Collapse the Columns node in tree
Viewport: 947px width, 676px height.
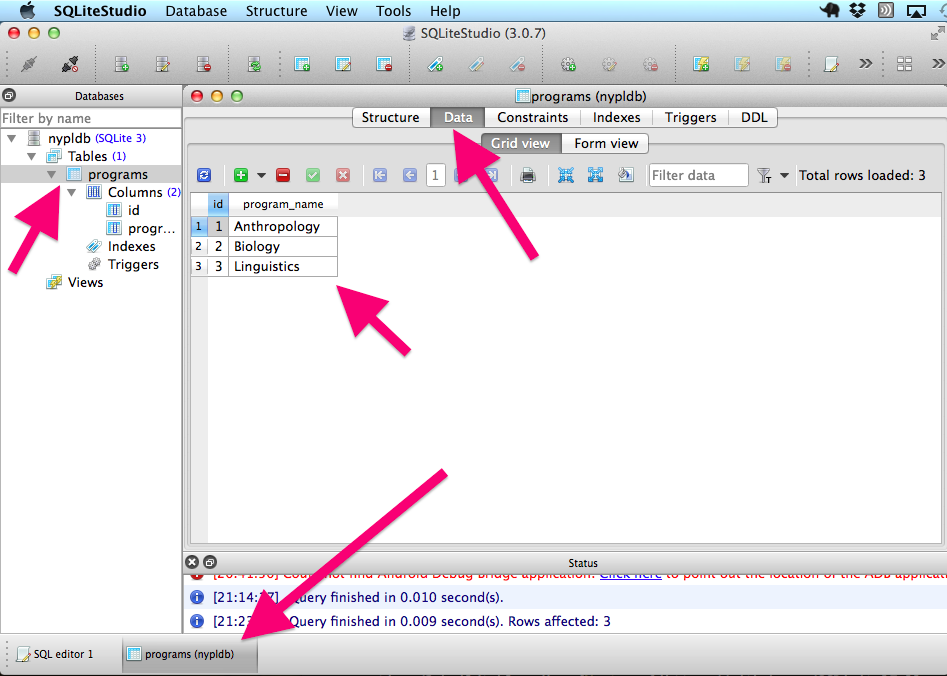(x=71, y=192)
